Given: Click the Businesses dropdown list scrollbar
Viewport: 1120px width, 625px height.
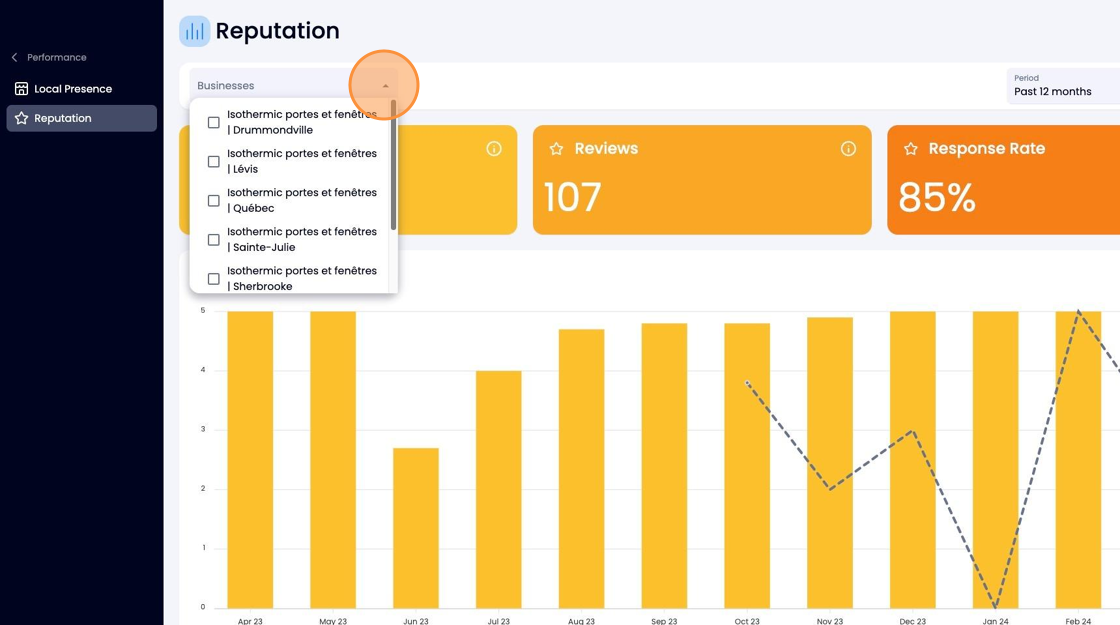Looking at the screenshot, I should point(394,165).
